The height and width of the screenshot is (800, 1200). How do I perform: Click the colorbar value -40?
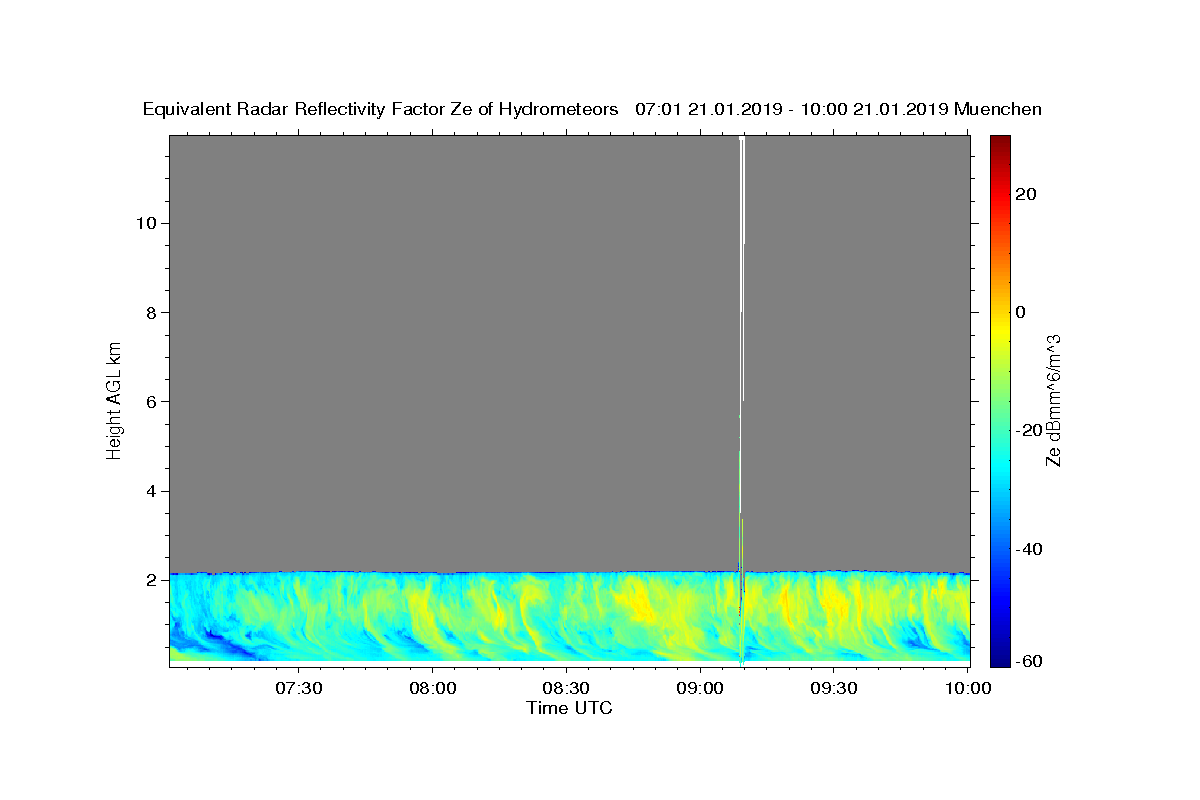click(1027, 548)
